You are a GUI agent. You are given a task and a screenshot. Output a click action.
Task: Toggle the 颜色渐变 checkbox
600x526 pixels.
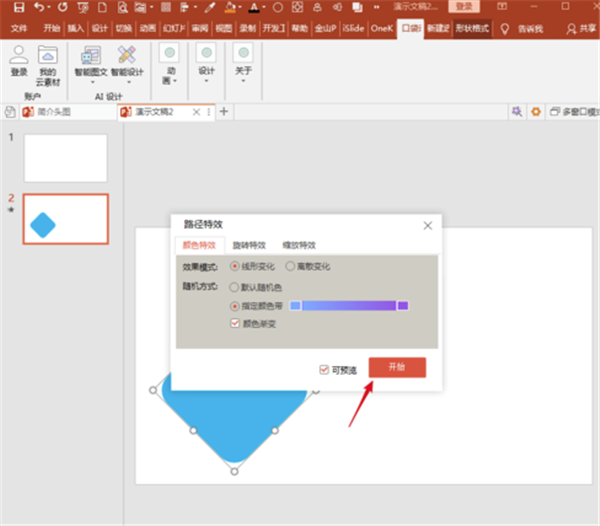tap(235, 323)
